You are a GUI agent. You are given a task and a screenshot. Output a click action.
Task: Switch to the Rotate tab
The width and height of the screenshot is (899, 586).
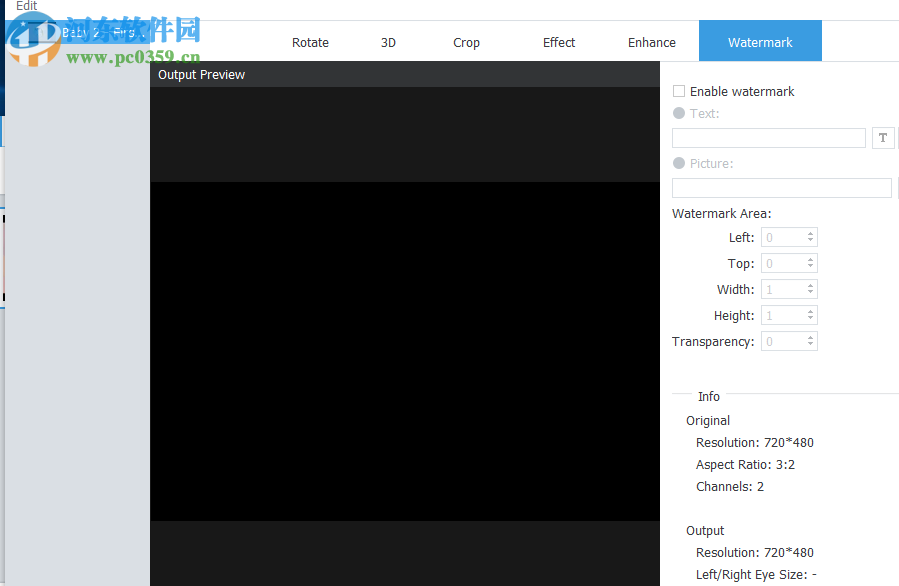[x=310, y=42]
